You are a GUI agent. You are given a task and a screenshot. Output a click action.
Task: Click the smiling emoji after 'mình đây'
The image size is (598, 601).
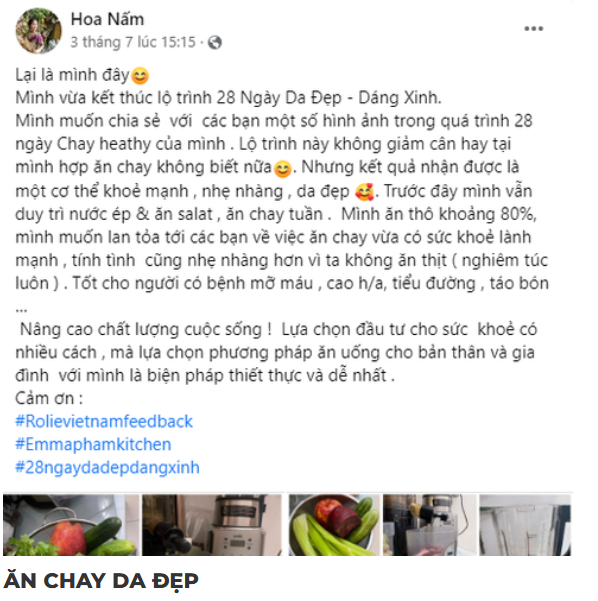tap(140, 76)
